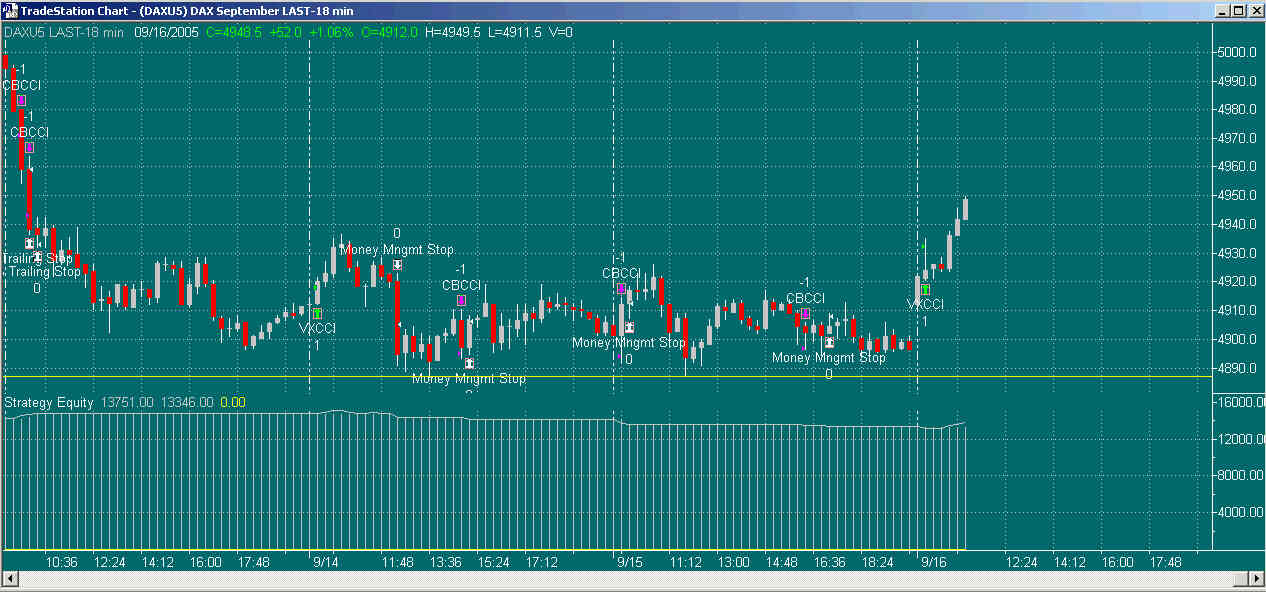Click the '14:48' time axis label

(782, 563)
